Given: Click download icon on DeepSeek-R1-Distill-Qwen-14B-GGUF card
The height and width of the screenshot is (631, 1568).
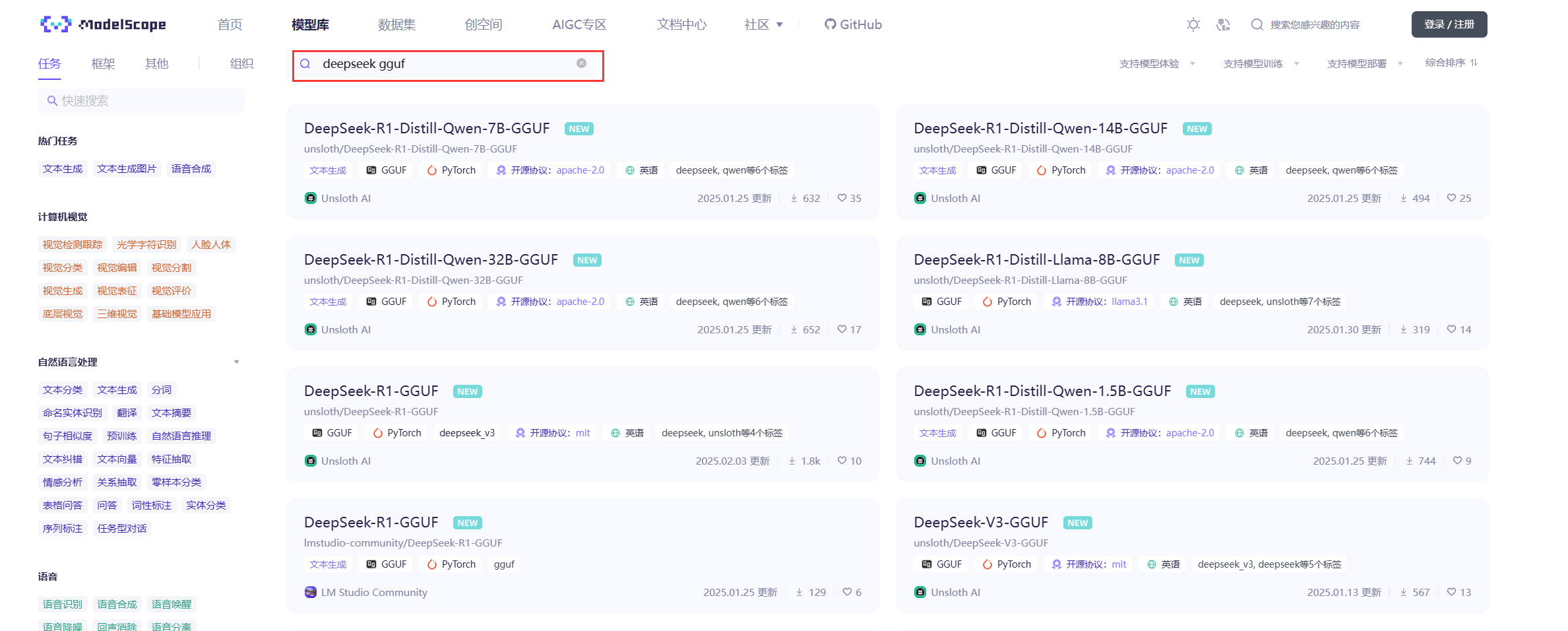Looking at the screenshot, I should pyautogui.click(x=1404, y=198).
